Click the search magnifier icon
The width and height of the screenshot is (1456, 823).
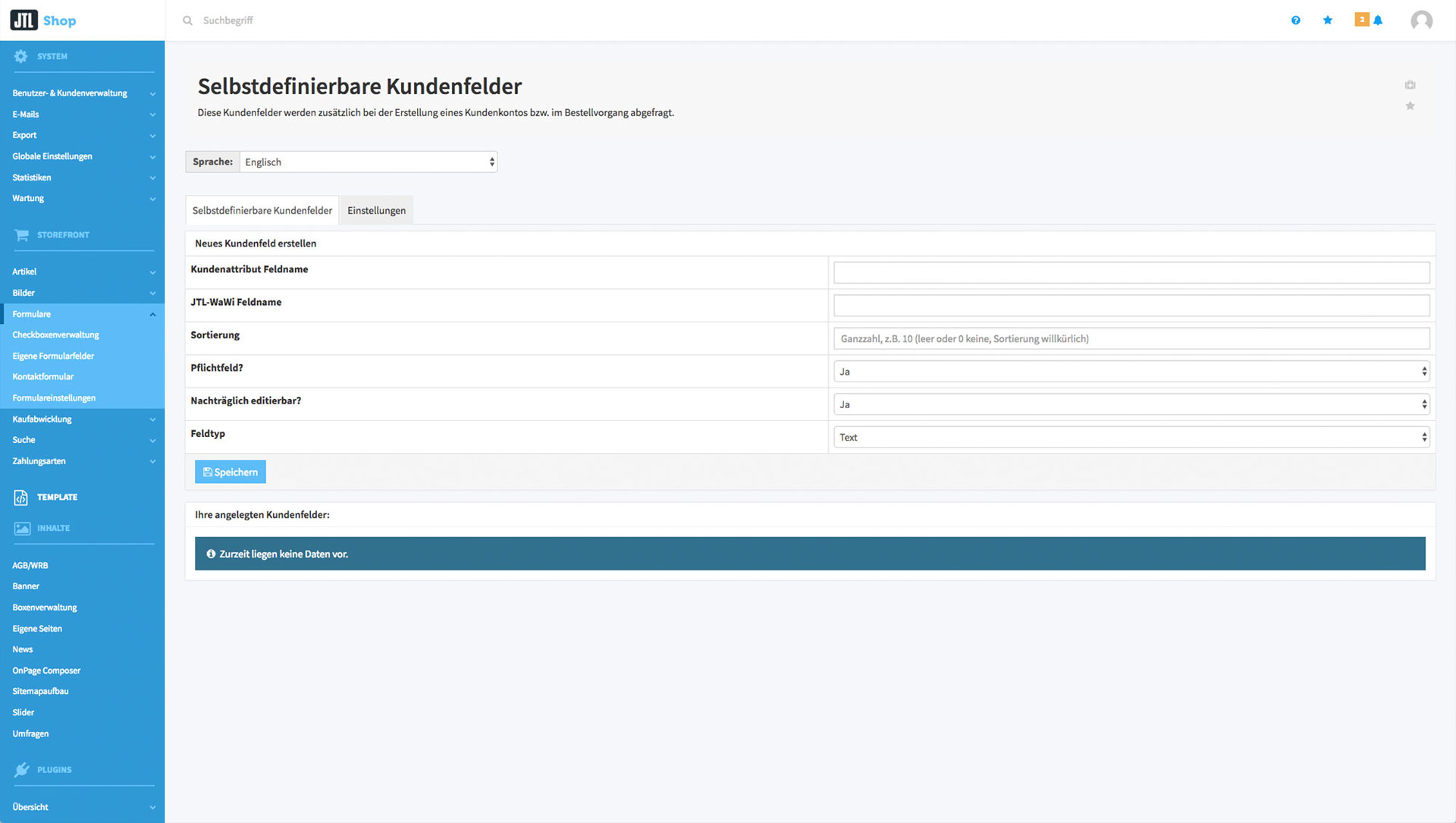click(187, 20)
